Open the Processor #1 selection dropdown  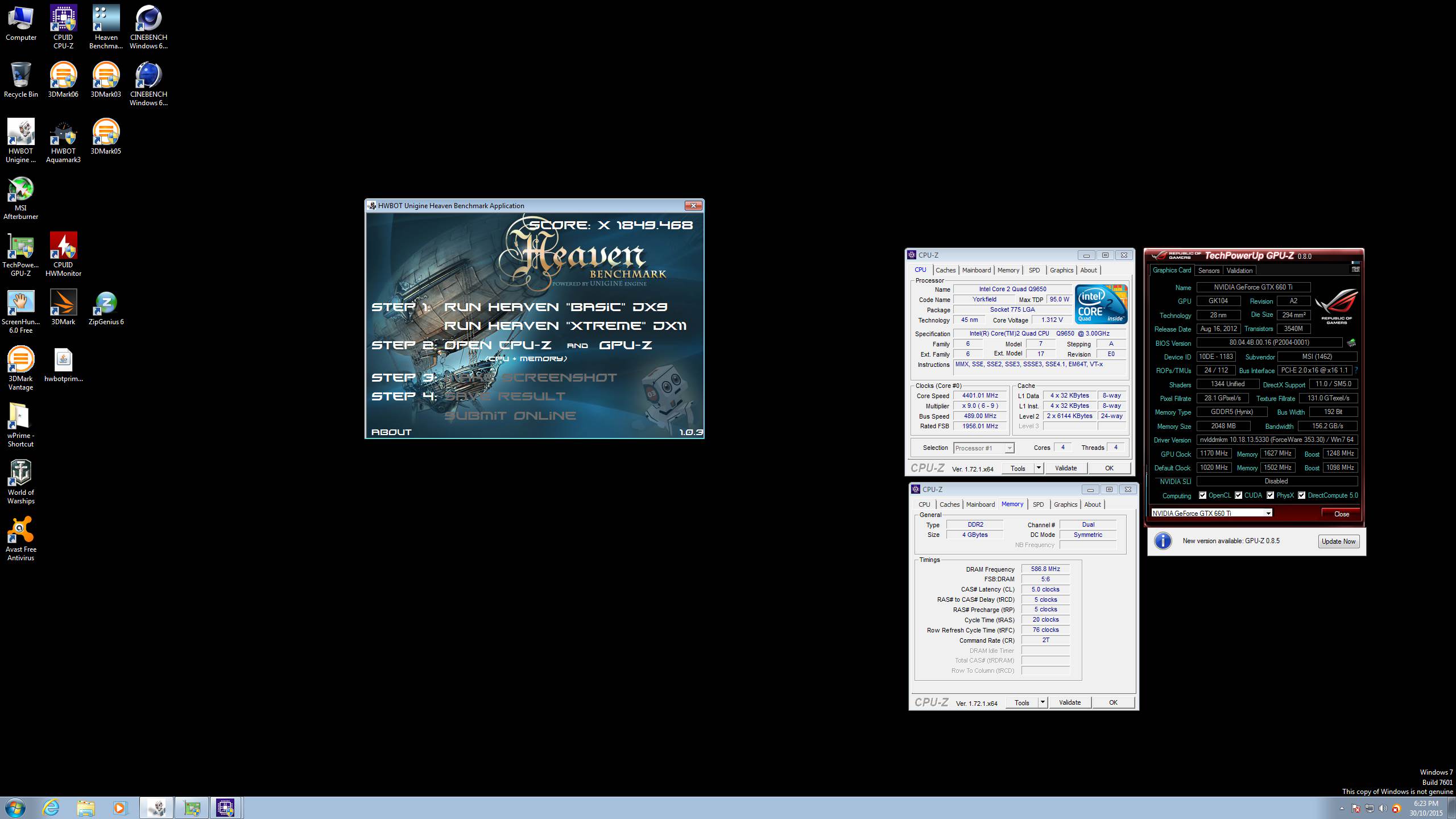pos(983,448)
